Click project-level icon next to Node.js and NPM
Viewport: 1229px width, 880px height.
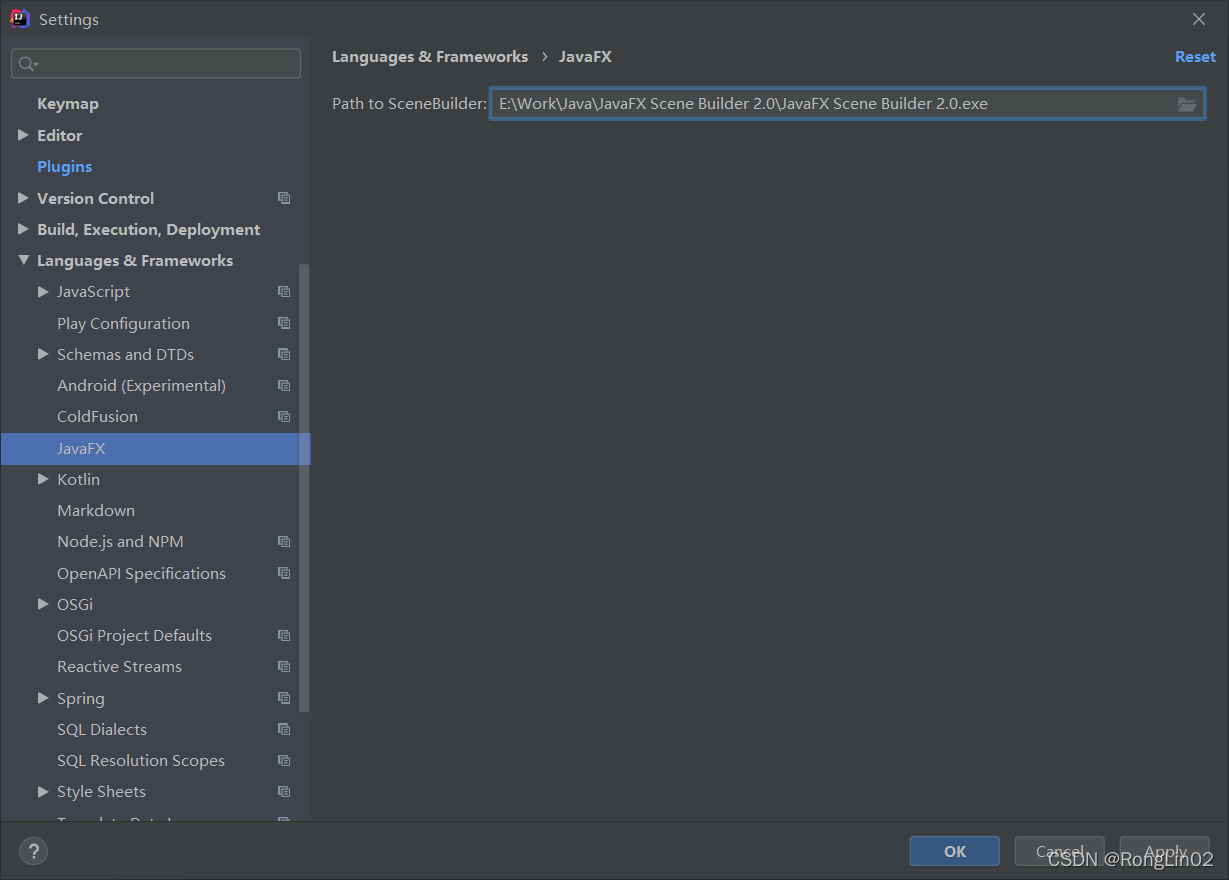click(284, 542)
